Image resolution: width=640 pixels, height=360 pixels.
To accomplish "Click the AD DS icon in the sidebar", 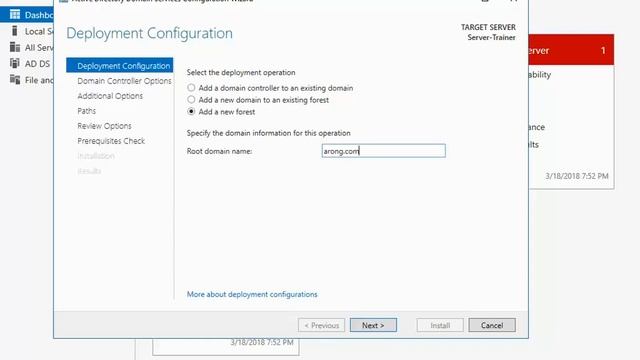I will pos(15,63).
